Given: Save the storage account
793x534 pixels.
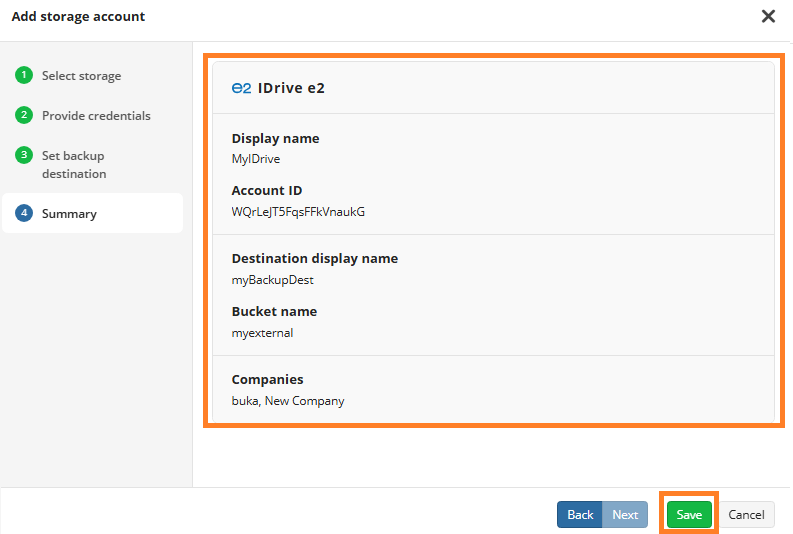Looking at the screenshot, I should 689,514.
